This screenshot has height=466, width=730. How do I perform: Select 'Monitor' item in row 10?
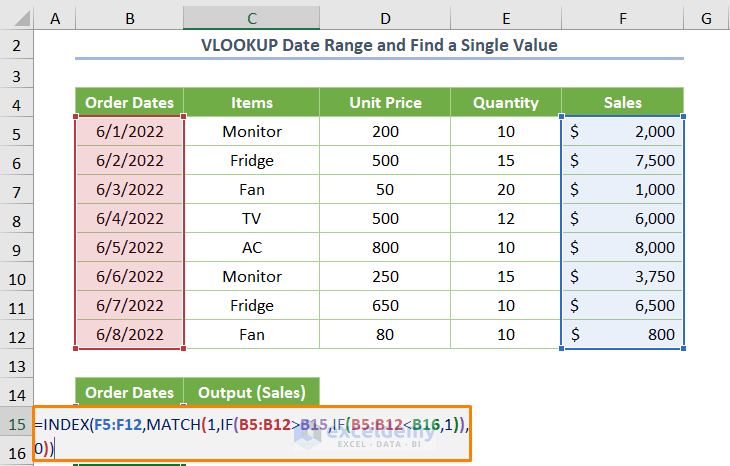coord(251,277)
